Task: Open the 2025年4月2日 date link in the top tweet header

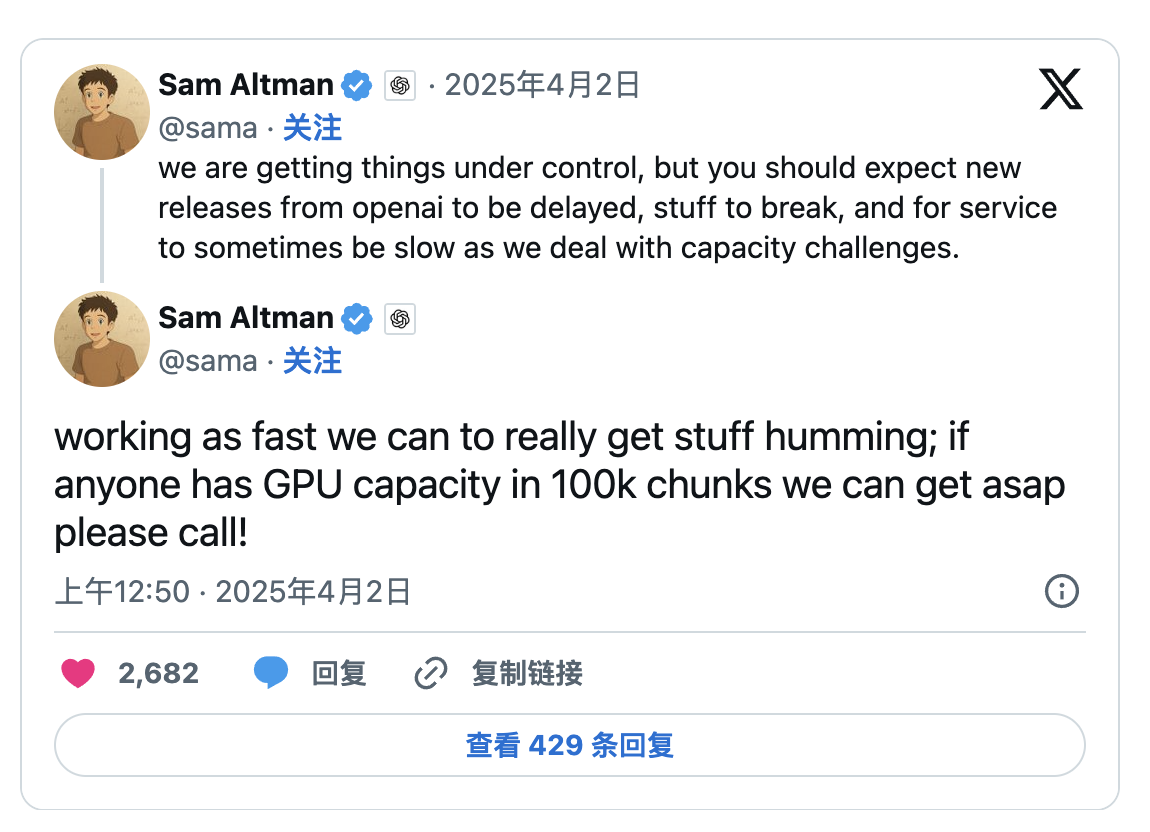Action: pyautogui.click(x=542, y=86)
